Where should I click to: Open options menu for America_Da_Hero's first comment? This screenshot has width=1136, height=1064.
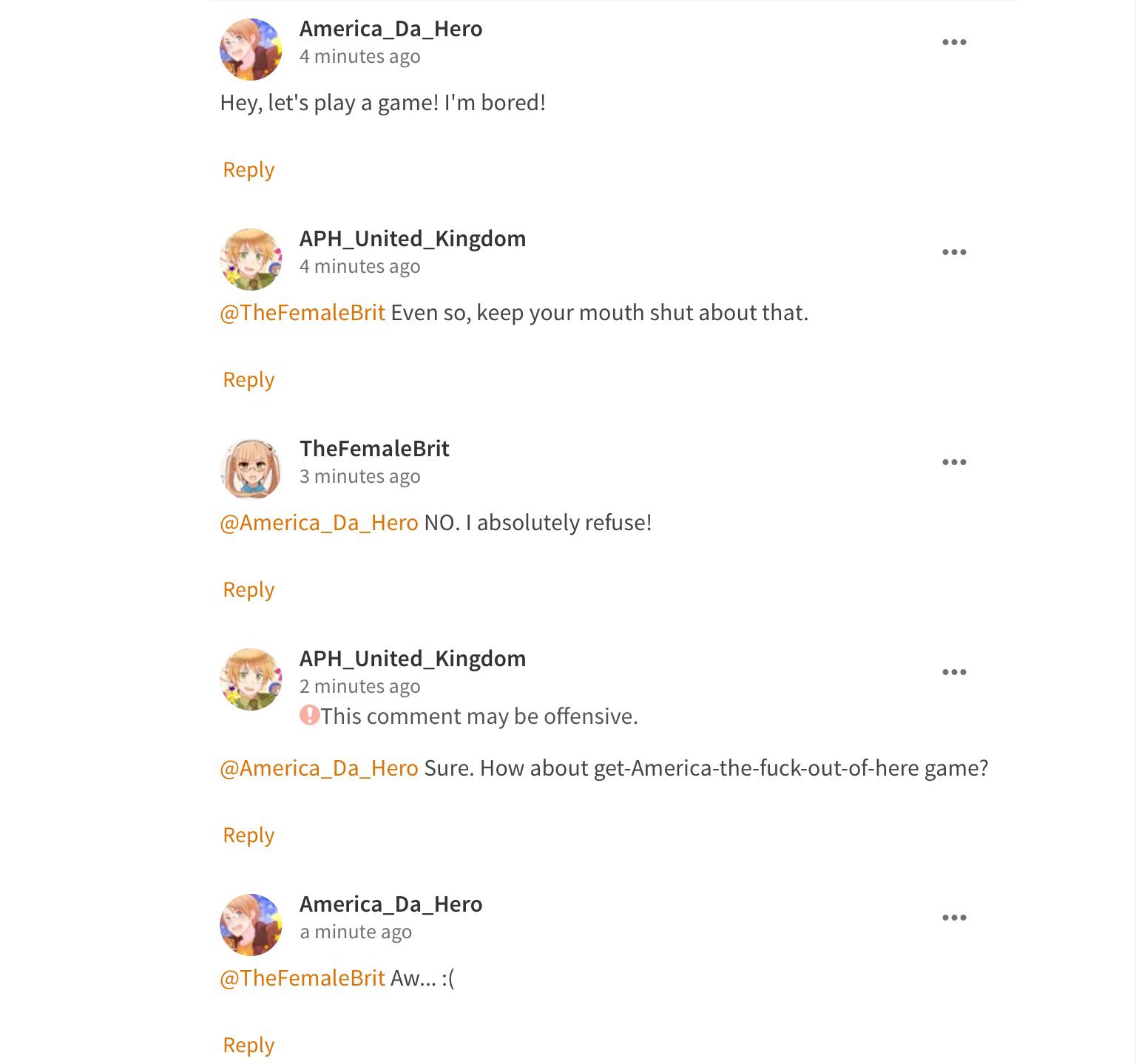[954, 42]
